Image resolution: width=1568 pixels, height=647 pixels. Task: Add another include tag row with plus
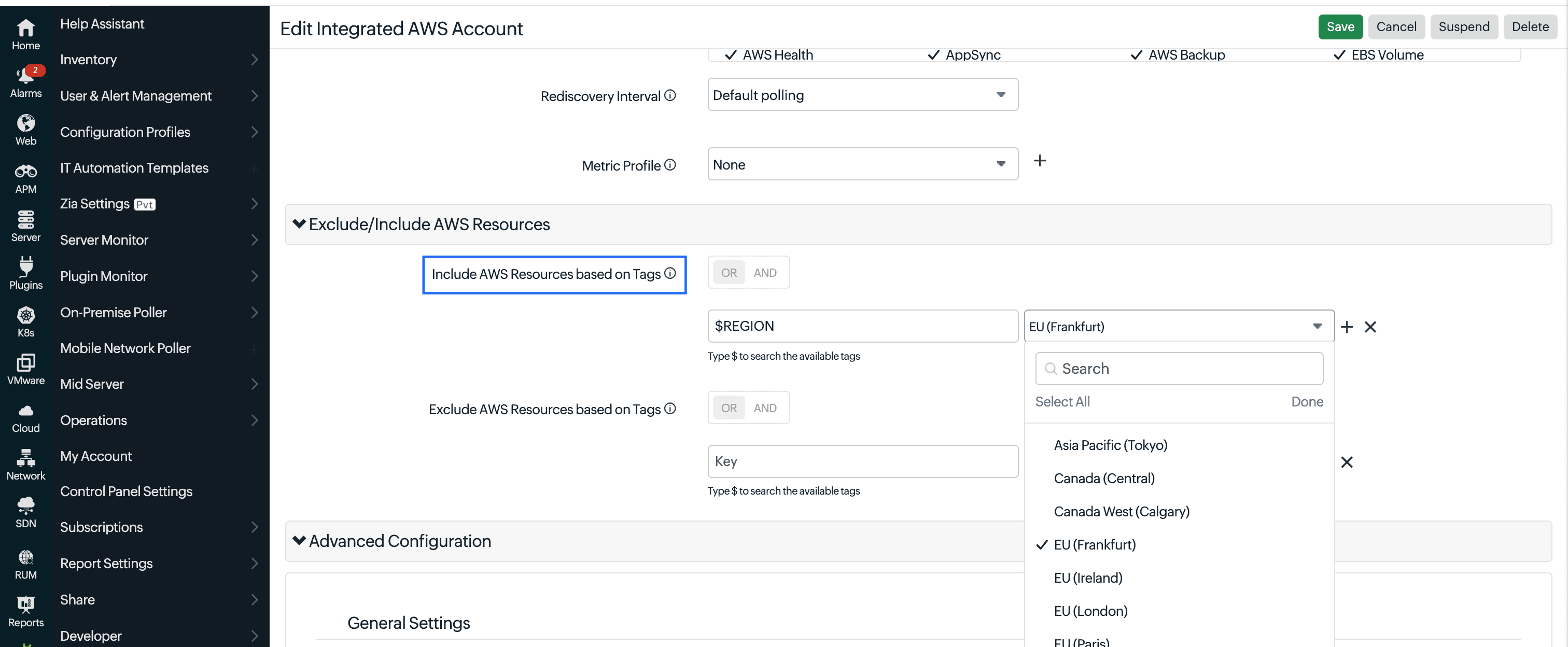click(1347, 327)
